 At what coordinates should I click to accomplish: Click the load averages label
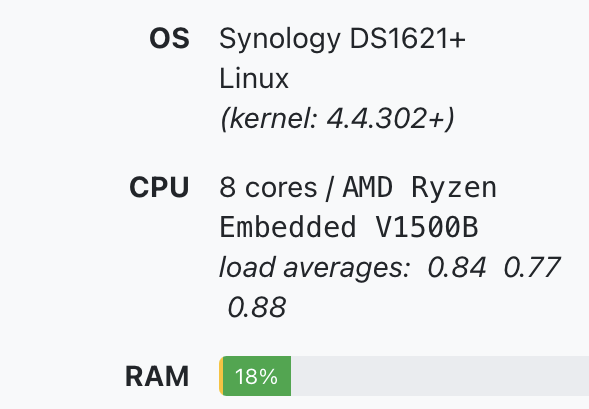[315, 269]
